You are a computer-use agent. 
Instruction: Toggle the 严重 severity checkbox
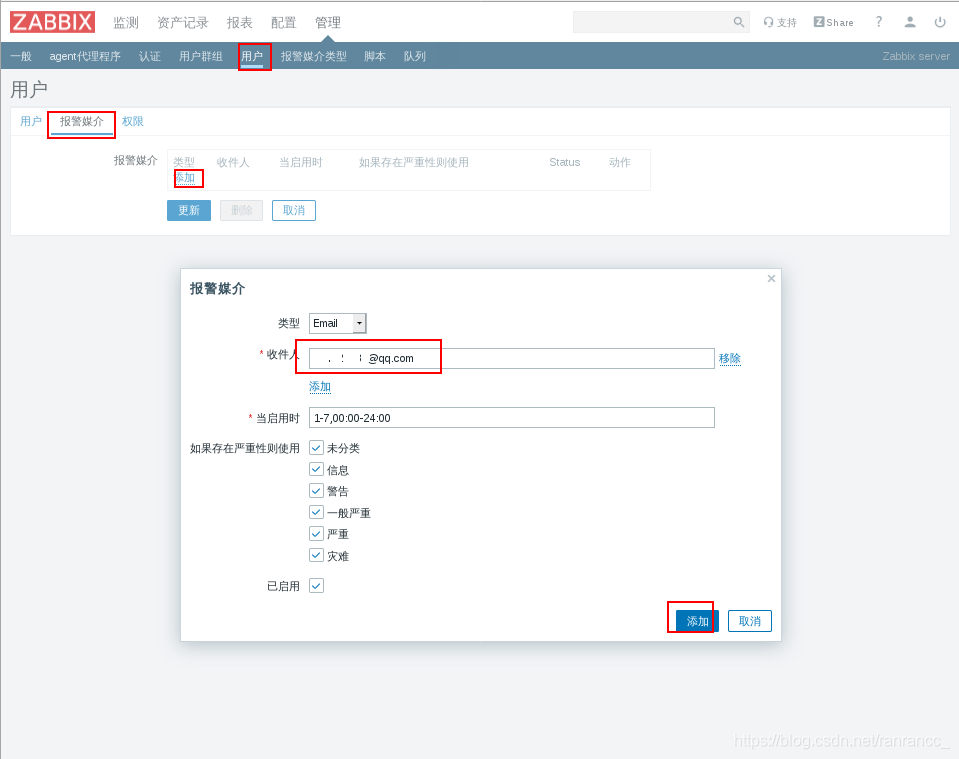(x=316, y=533)
